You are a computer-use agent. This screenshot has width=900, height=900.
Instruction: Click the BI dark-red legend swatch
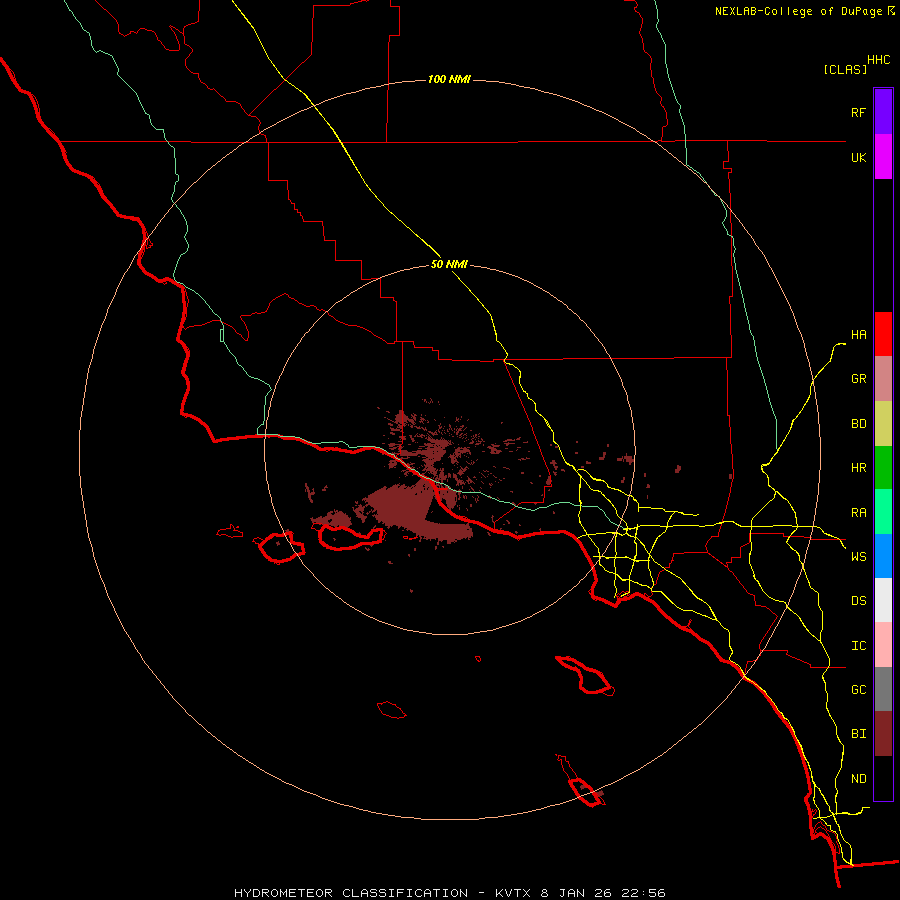(x=883, y=734)
